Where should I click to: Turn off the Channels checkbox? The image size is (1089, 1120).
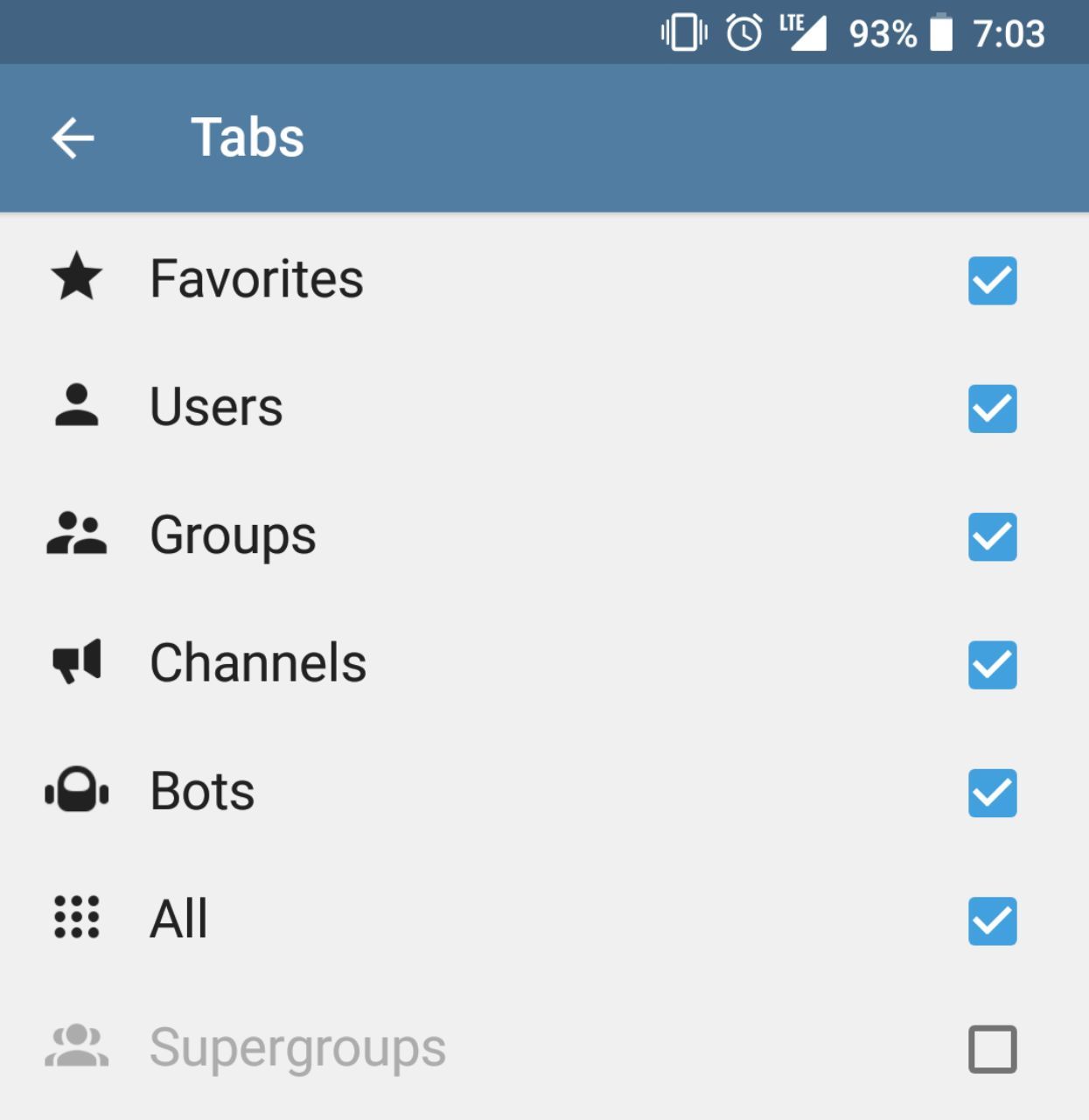(992, 665)
